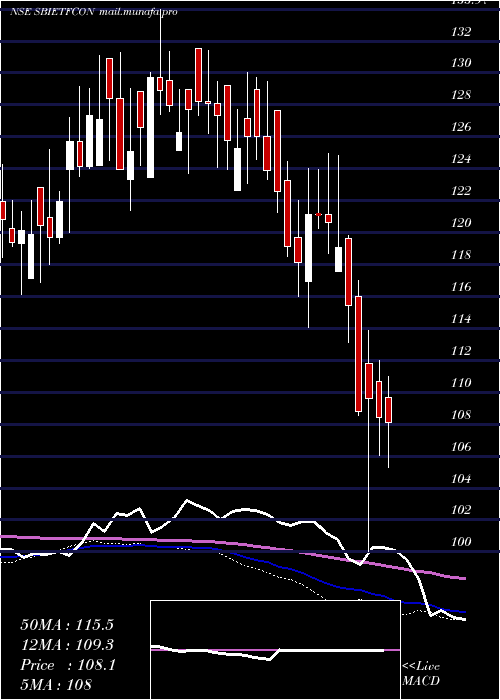Click the 108 price axis label

[x=461, y=415]
